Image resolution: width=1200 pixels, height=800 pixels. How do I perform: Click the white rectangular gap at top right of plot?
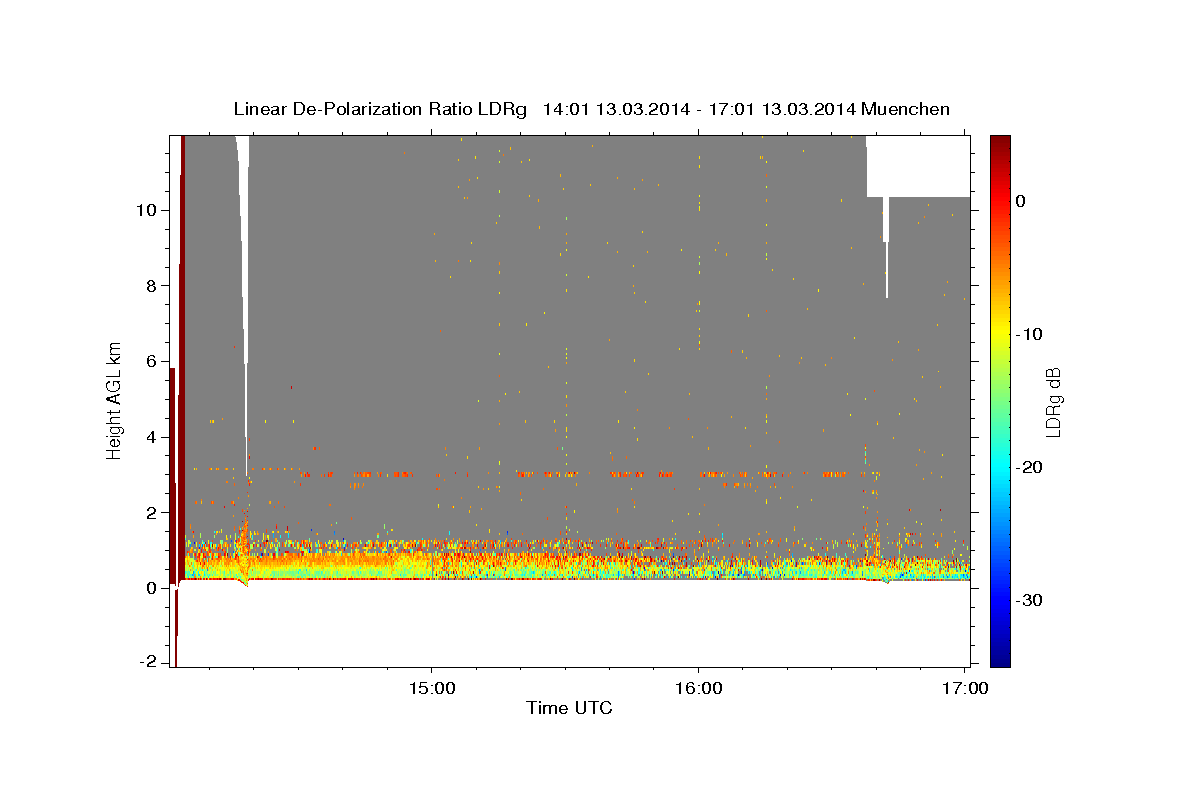click(x=918, y=166)
